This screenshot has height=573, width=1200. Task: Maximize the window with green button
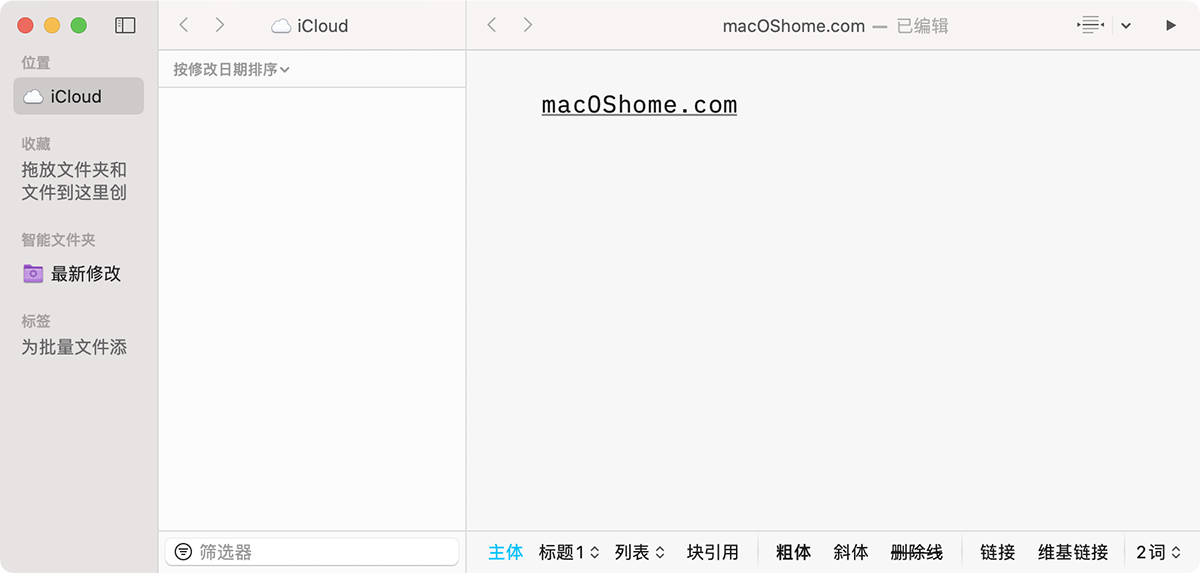78,26
